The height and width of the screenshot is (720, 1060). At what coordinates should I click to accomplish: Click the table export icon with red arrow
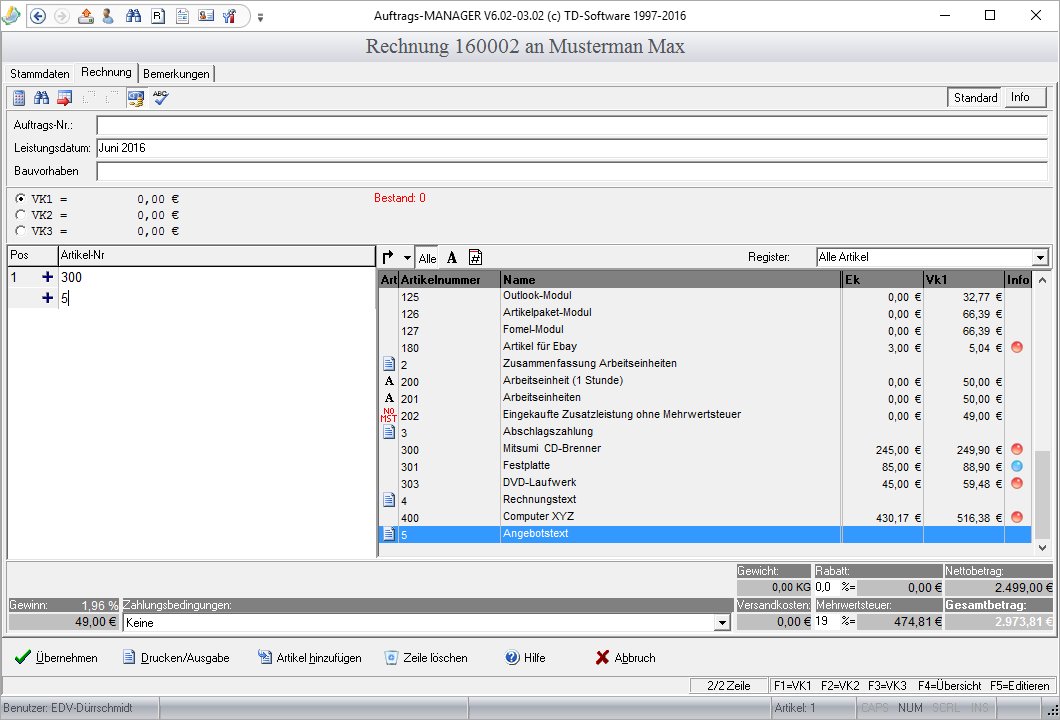tap(65, 98)
